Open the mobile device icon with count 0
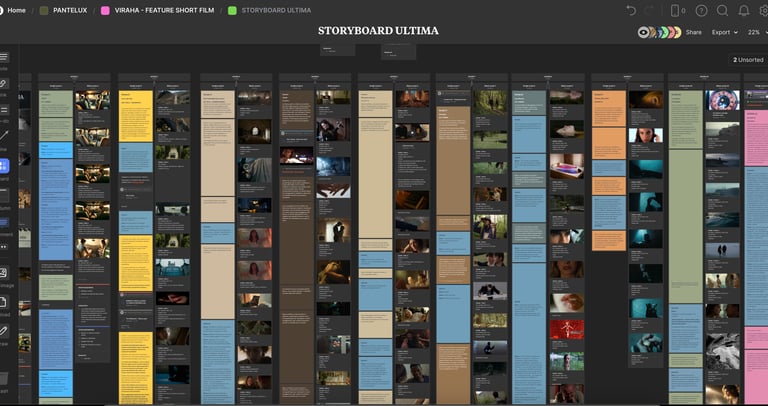The width and height of the screenshot is (768, 406). click(x=678, y=10)
